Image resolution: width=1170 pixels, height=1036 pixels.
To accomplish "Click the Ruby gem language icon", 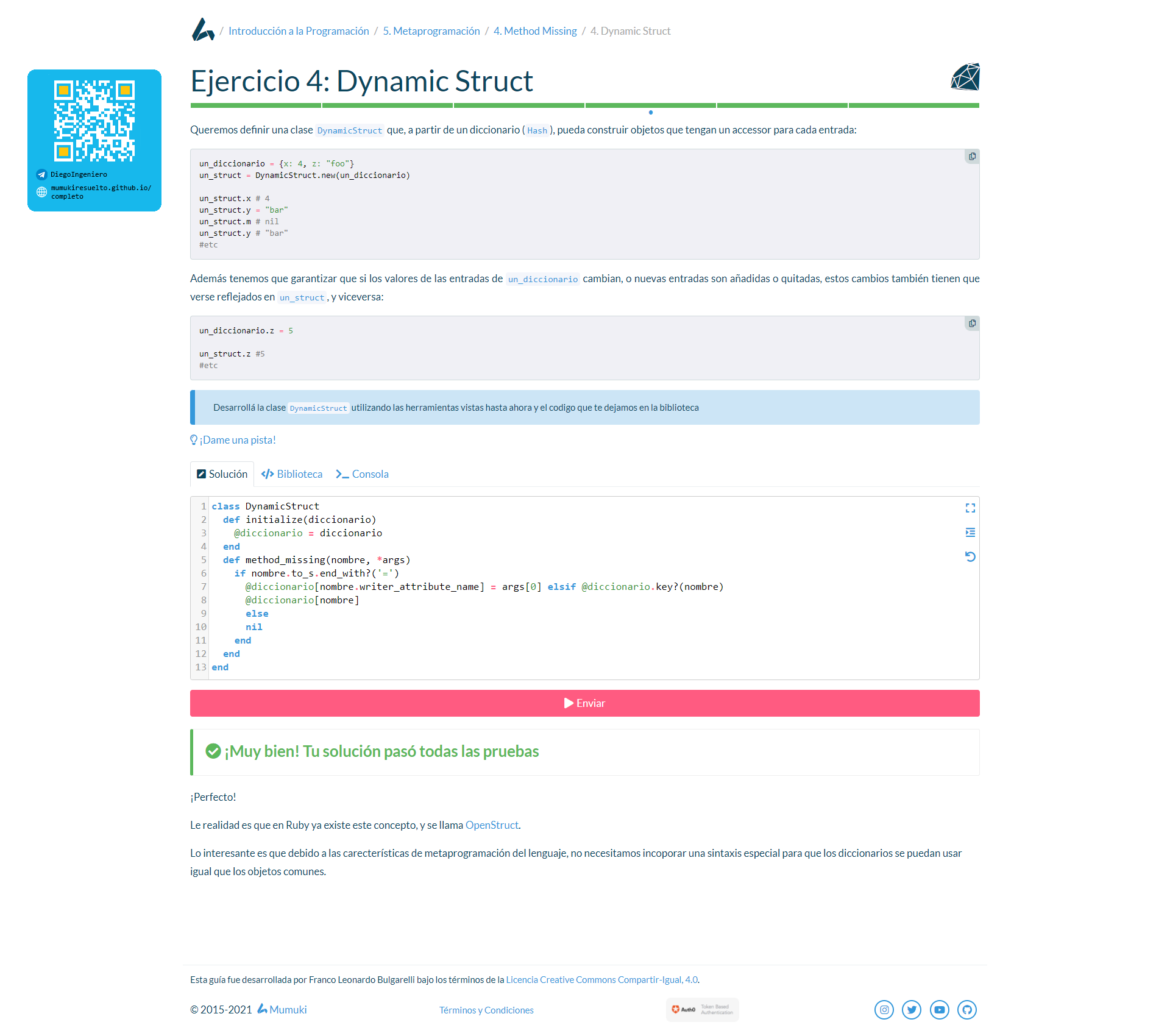I will point(965,77).
